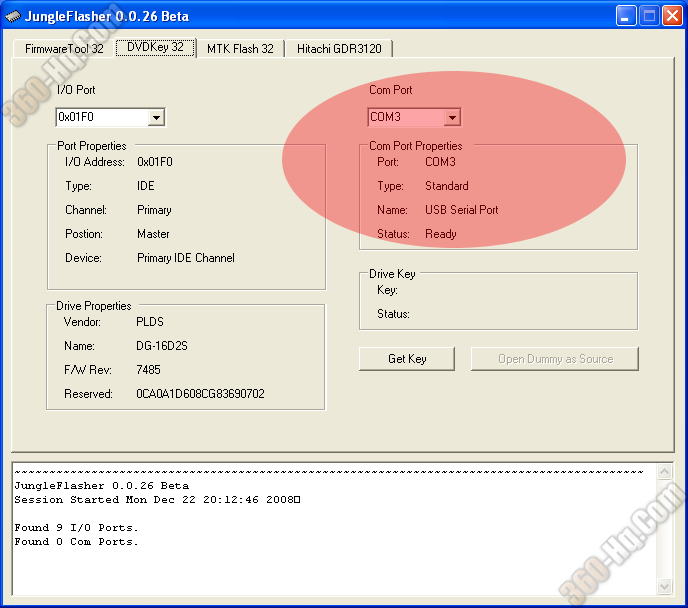Select the DVDKey 32 tab
Screen dimensions: 688x608
(x=155, y=47)
